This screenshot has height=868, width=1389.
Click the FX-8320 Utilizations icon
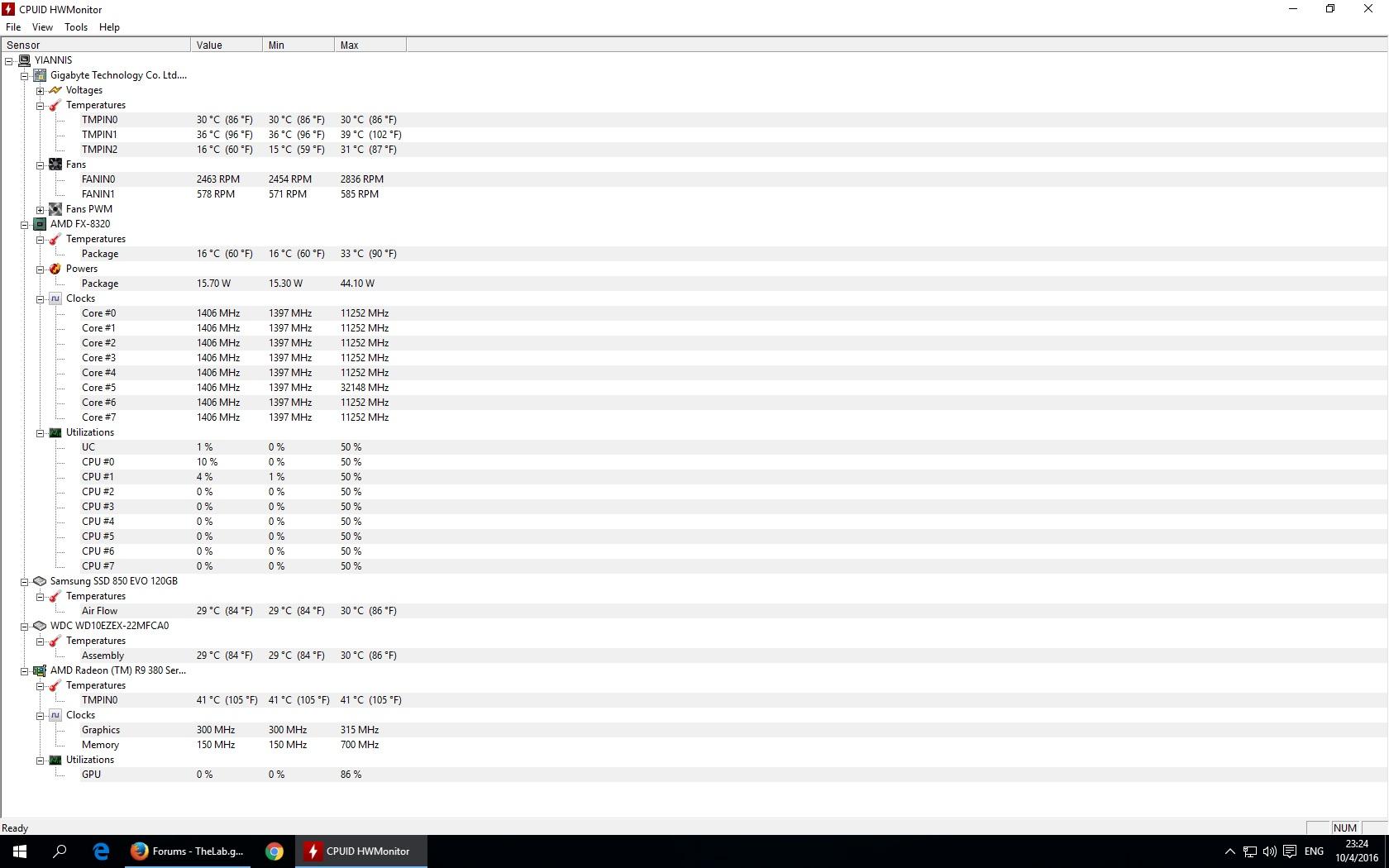[55, 432]
